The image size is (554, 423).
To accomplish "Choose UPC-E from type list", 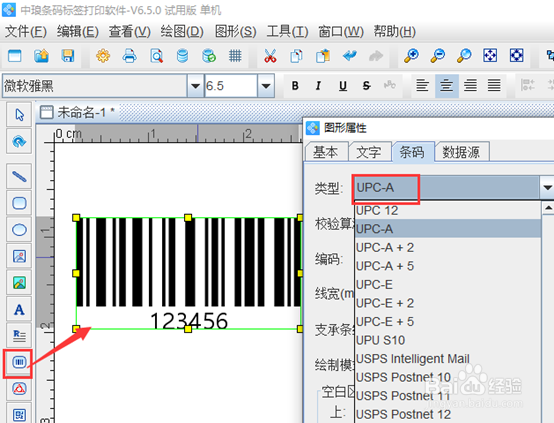I will click(448, 284).
